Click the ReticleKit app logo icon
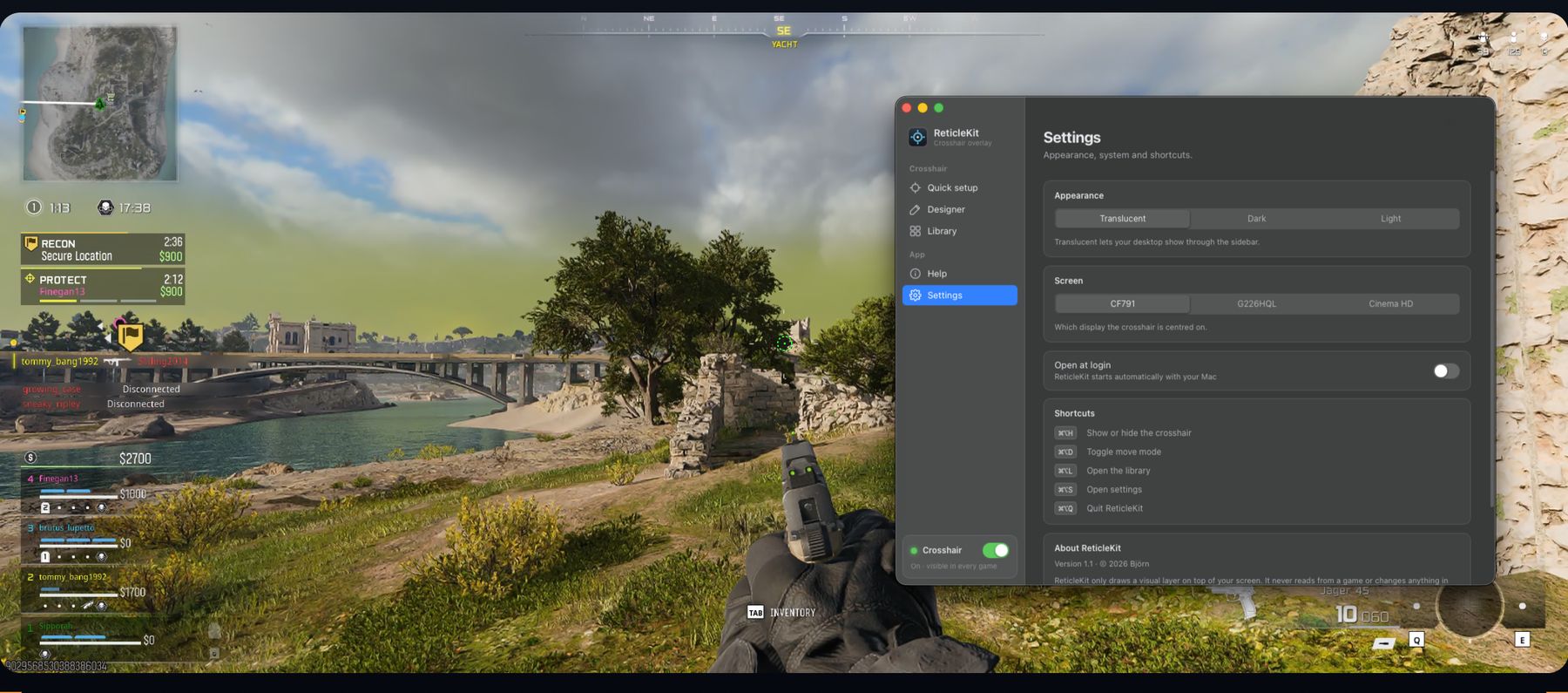Viewport: 1568px width, 693px height. coord(917,137)
